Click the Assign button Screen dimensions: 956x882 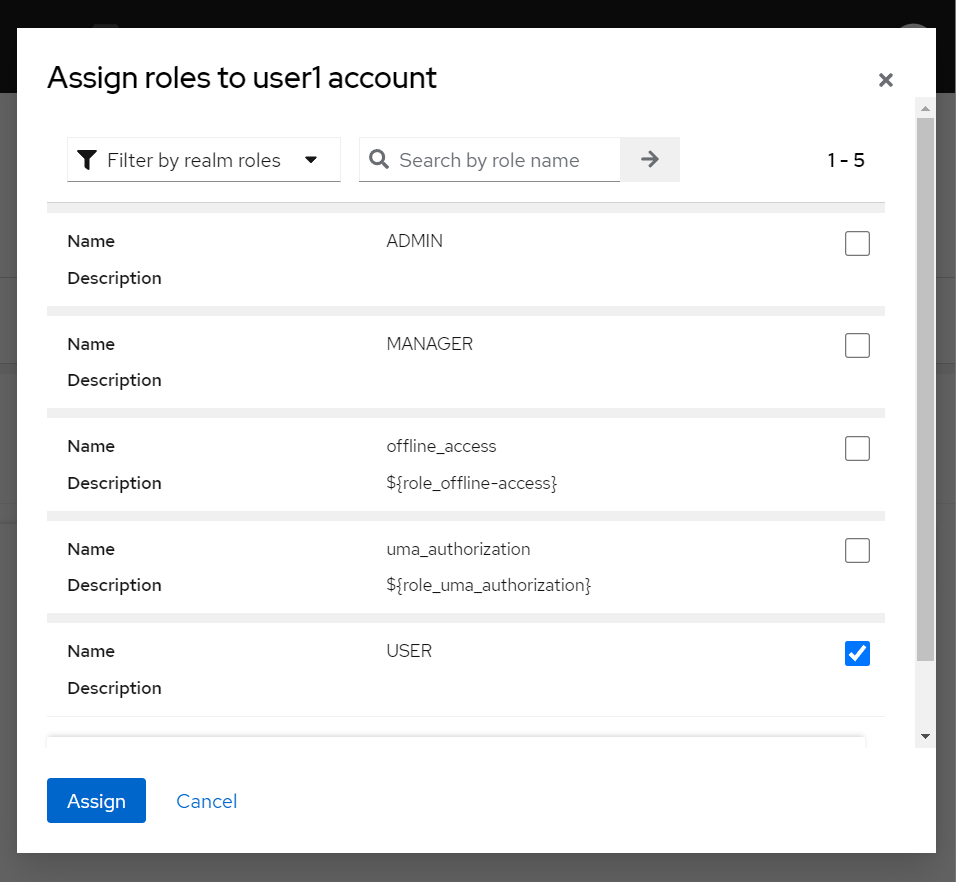(96, 801)
